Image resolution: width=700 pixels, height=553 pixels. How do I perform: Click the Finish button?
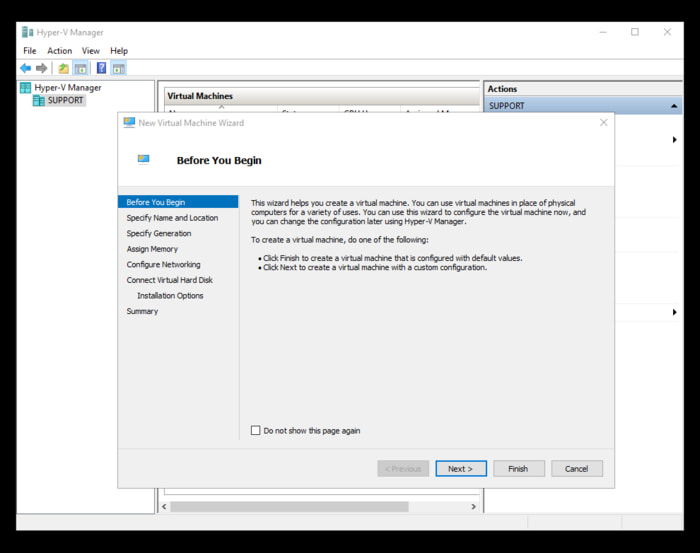click(x=519, y=469)
